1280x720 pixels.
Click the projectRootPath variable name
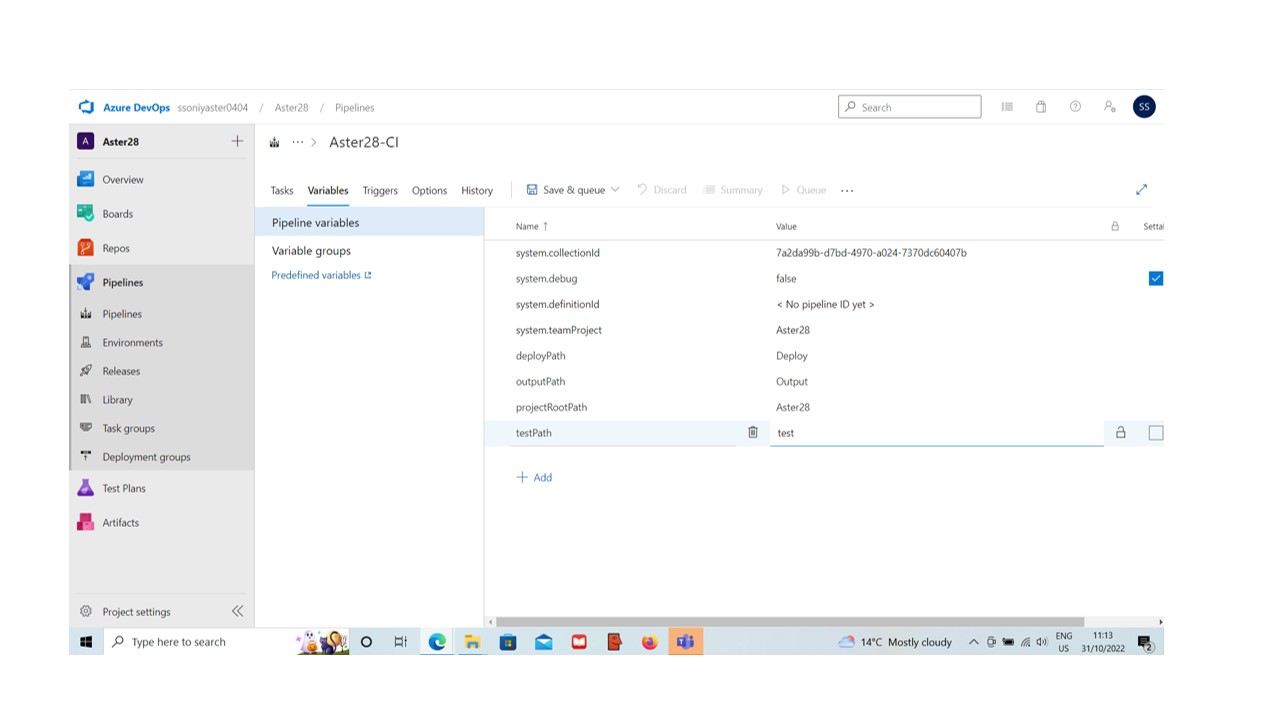point(551,407)
